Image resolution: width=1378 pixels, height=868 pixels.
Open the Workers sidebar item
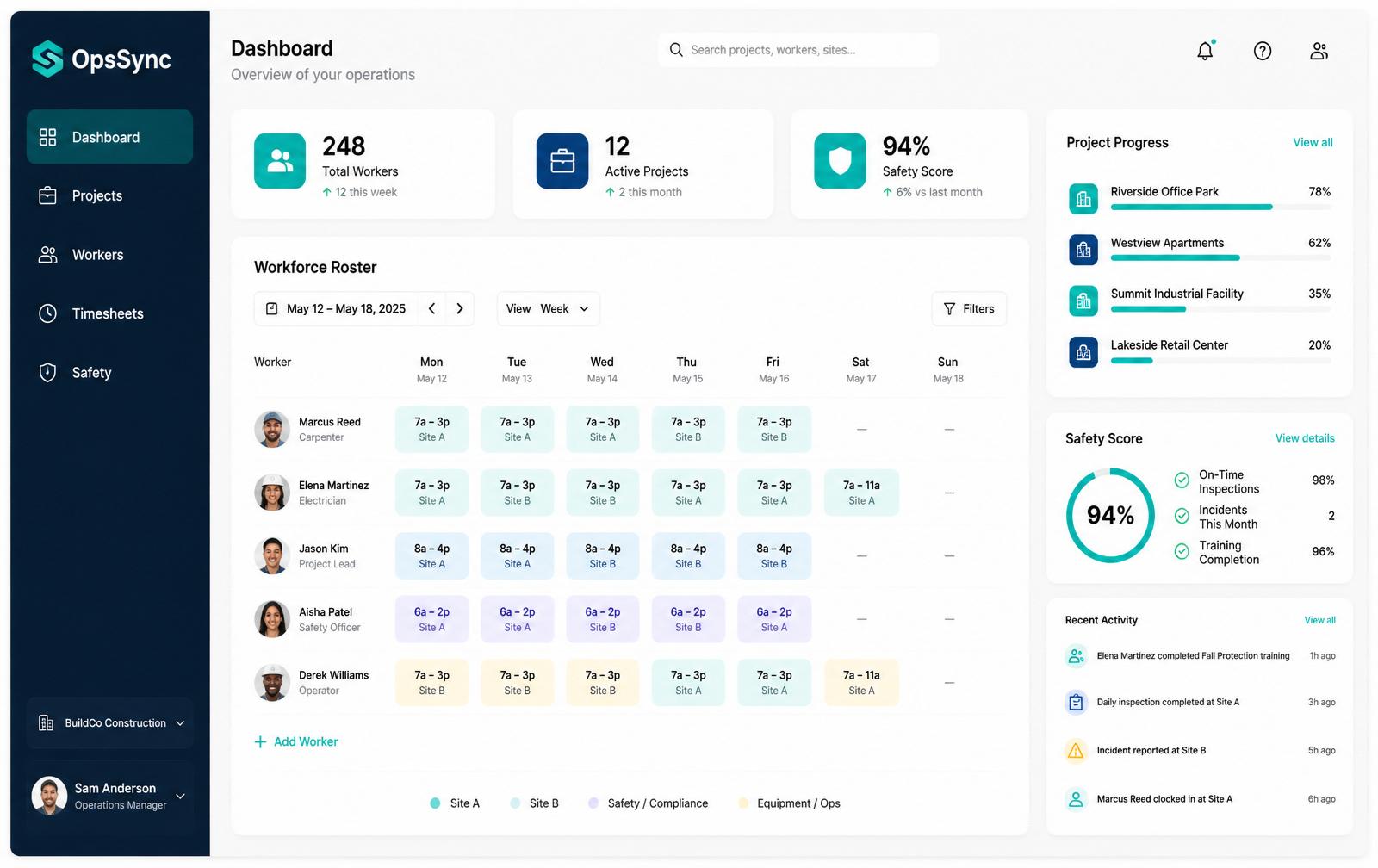click(x=109, y=255)
